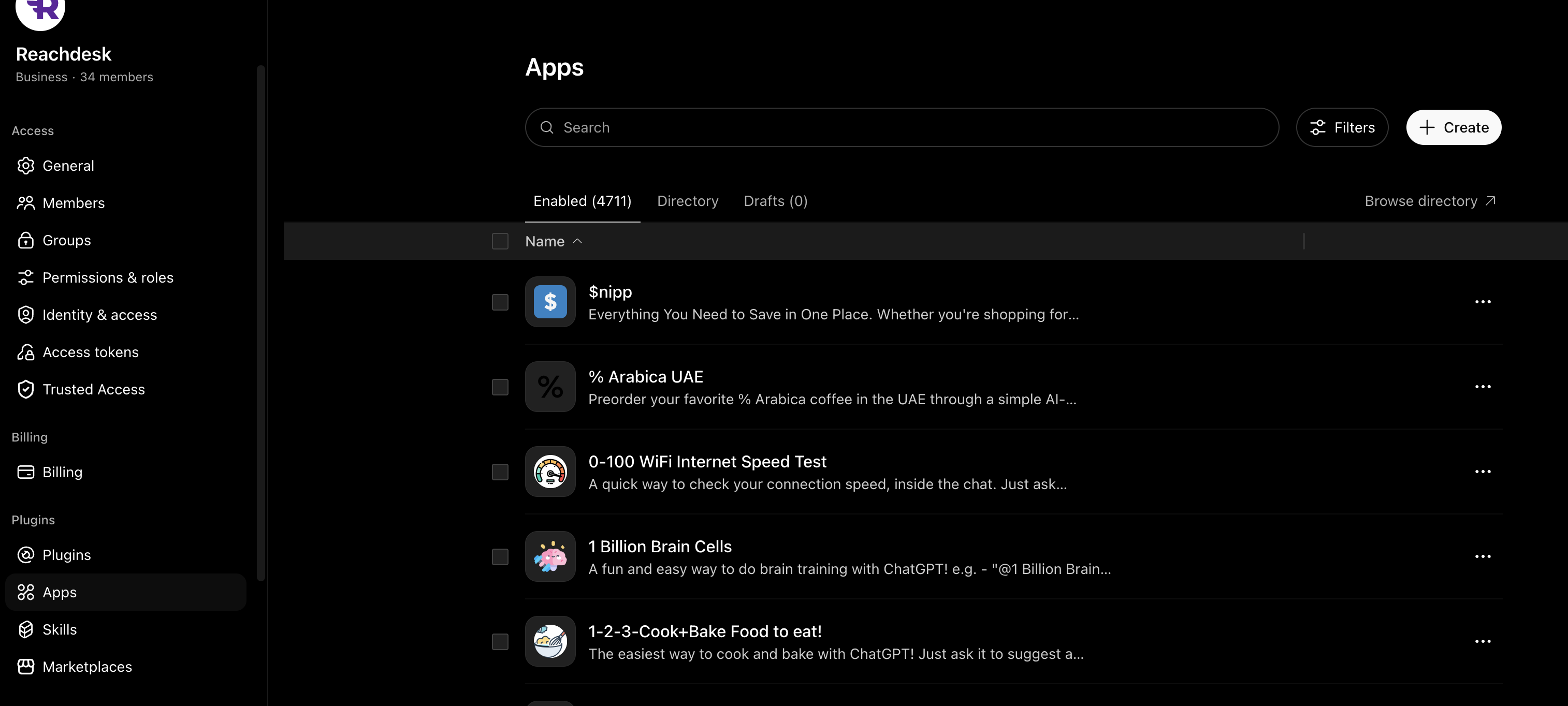Open the Browse directory link
Screen dimensions: 1568x706
[1430, 201]
